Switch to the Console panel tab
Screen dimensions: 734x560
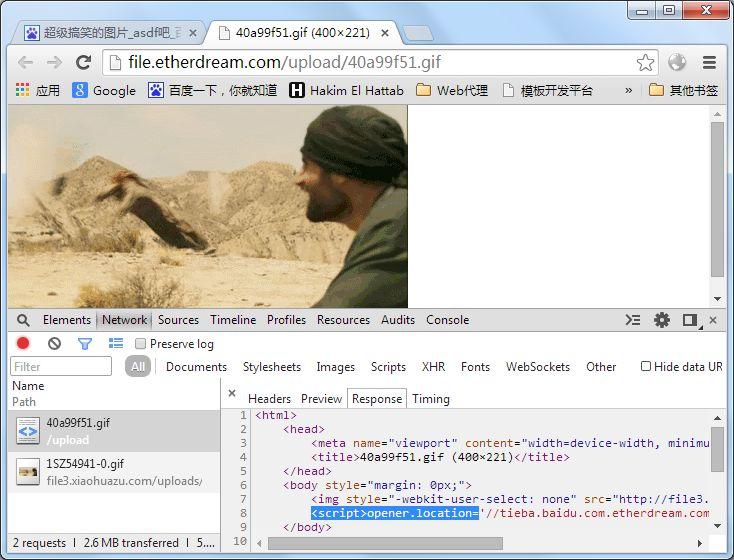(447, 320)
